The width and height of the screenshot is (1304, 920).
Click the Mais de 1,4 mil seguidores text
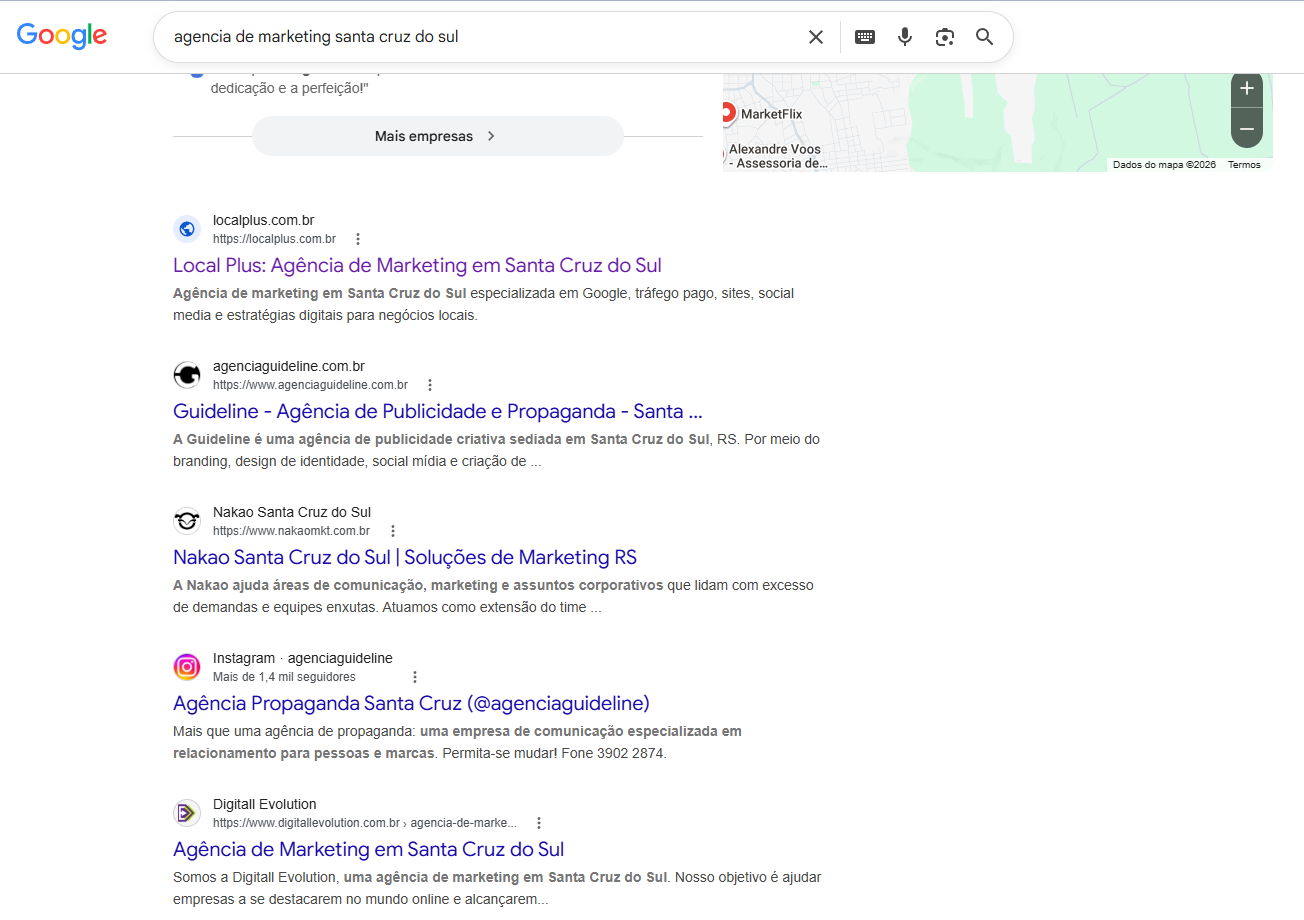pyautogui.click(x=284, y=677)
